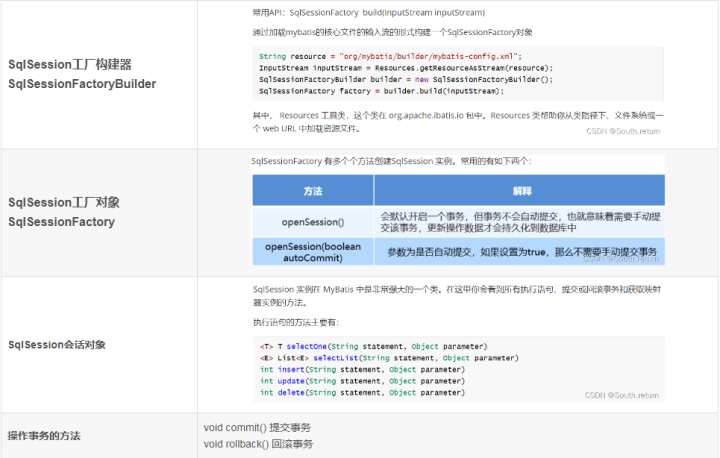Click the heading 'SqlSession会话对象'

[x=57, y=345]
